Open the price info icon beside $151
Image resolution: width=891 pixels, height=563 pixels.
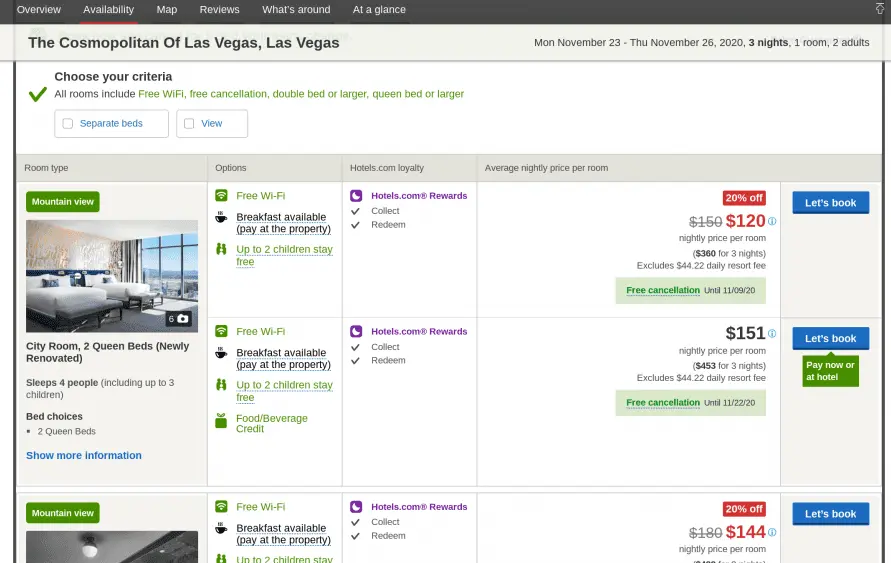pos(772,333)
